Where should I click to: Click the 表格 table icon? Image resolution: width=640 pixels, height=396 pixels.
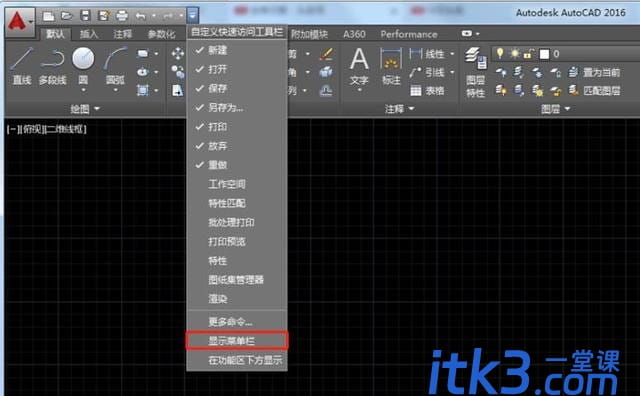point(416,90)
